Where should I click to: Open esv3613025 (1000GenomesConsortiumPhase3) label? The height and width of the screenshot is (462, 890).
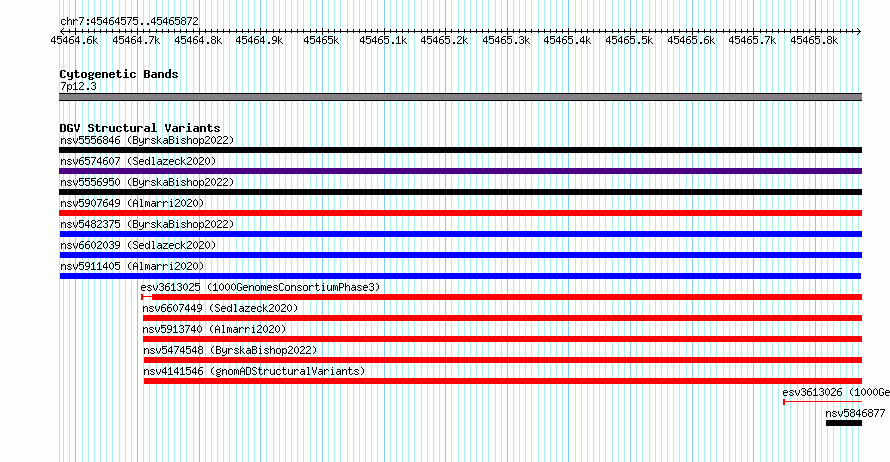click(x=260, y=287)
